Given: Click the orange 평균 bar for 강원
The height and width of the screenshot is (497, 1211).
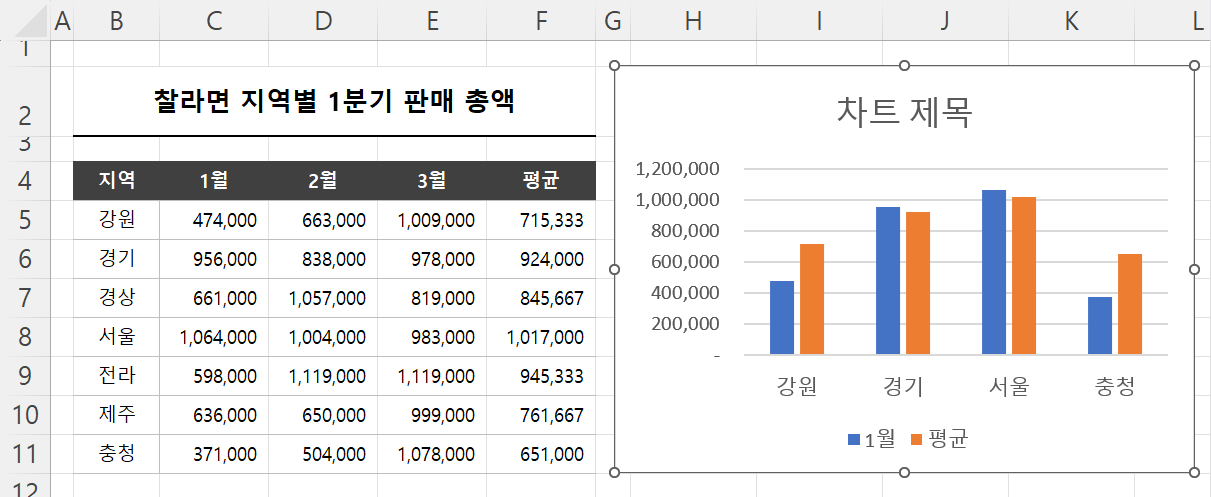Looking at the screenshot, I should coord(812,299).
